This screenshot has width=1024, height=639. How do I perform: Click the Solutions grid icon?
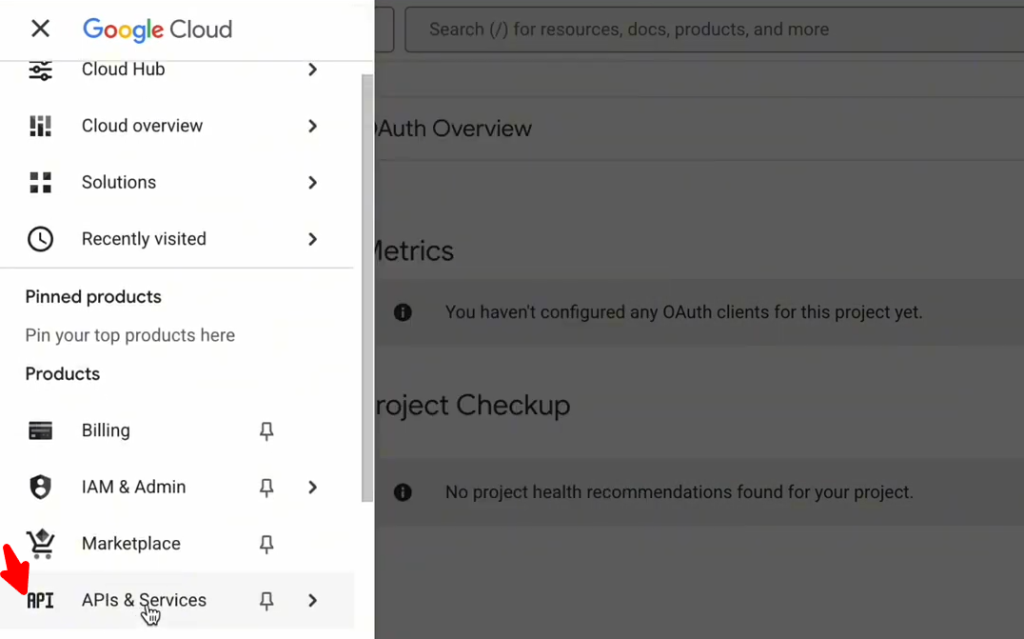[x=40, y=182]
